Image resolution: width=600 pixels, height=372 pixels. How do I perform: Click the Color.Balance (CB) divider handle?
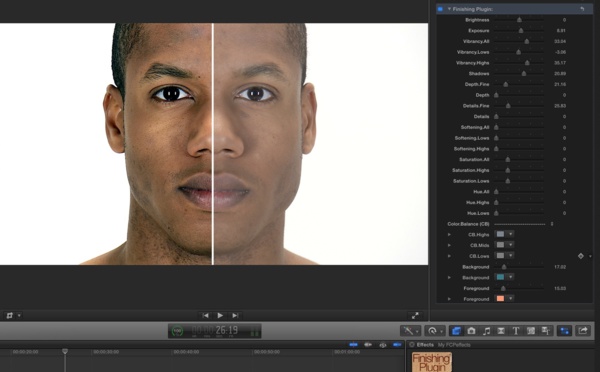[x=552, y=224]
